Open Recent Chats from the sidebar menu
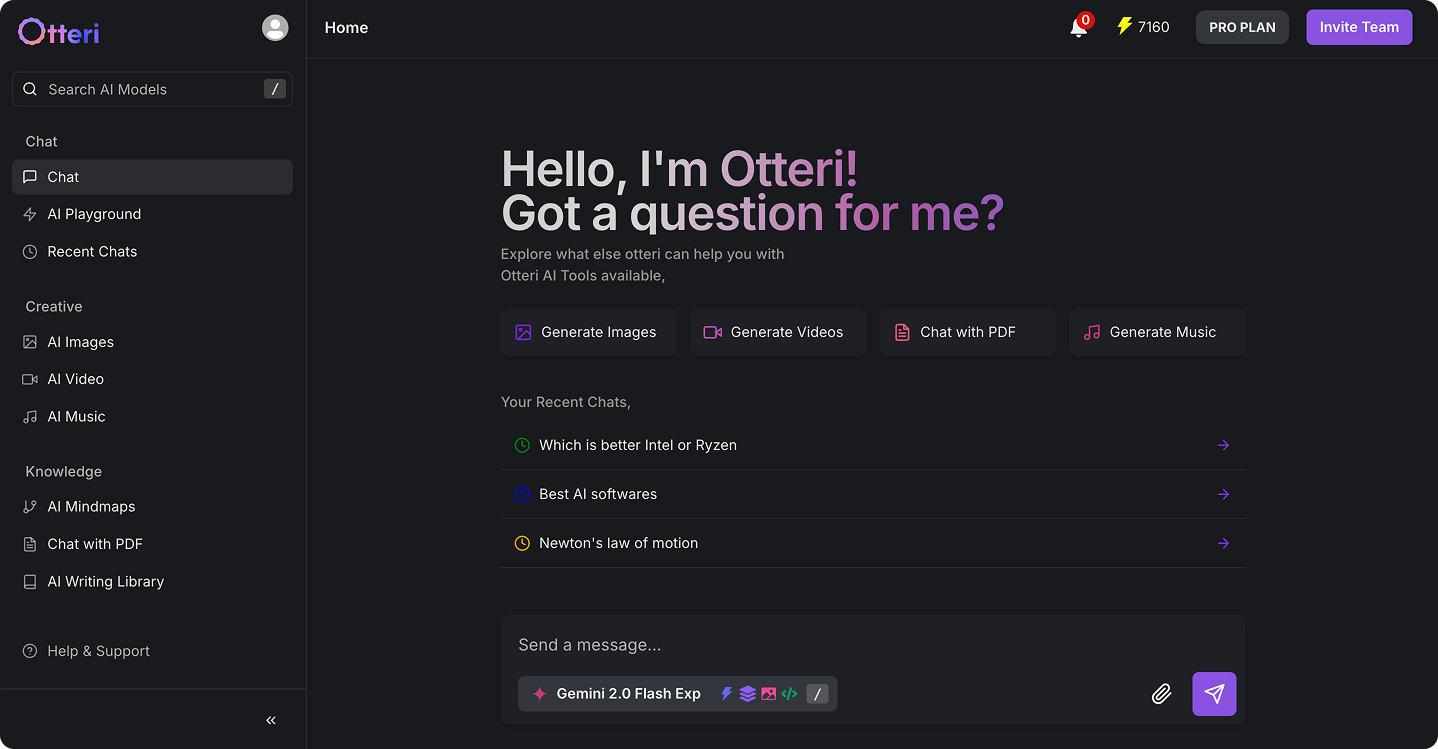The height and width of the screenshot is (749, 1438). [91, 251]
